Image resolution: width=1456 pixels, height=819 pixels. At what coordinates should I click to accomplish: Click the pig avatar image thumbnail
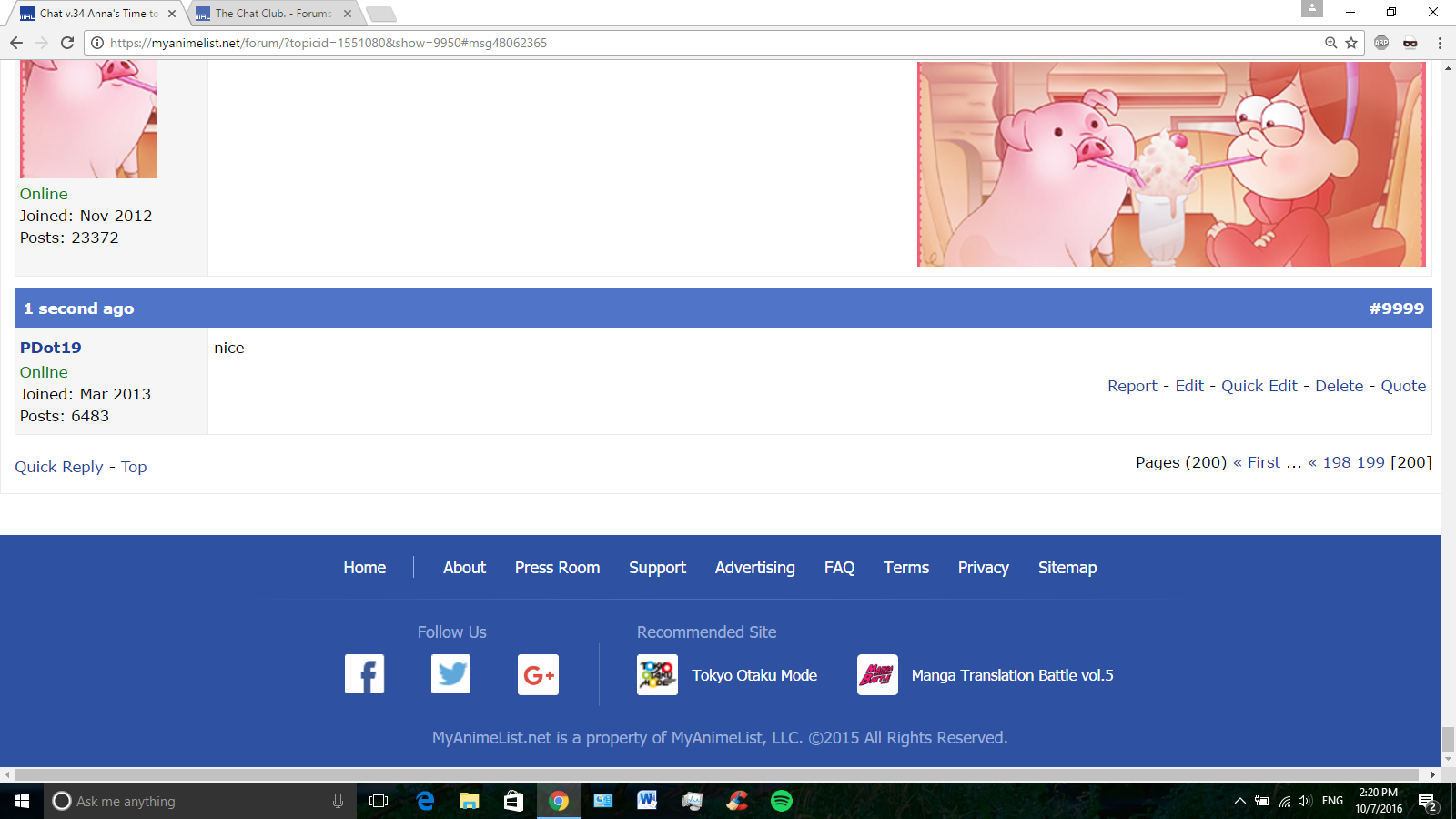(88, 119)
